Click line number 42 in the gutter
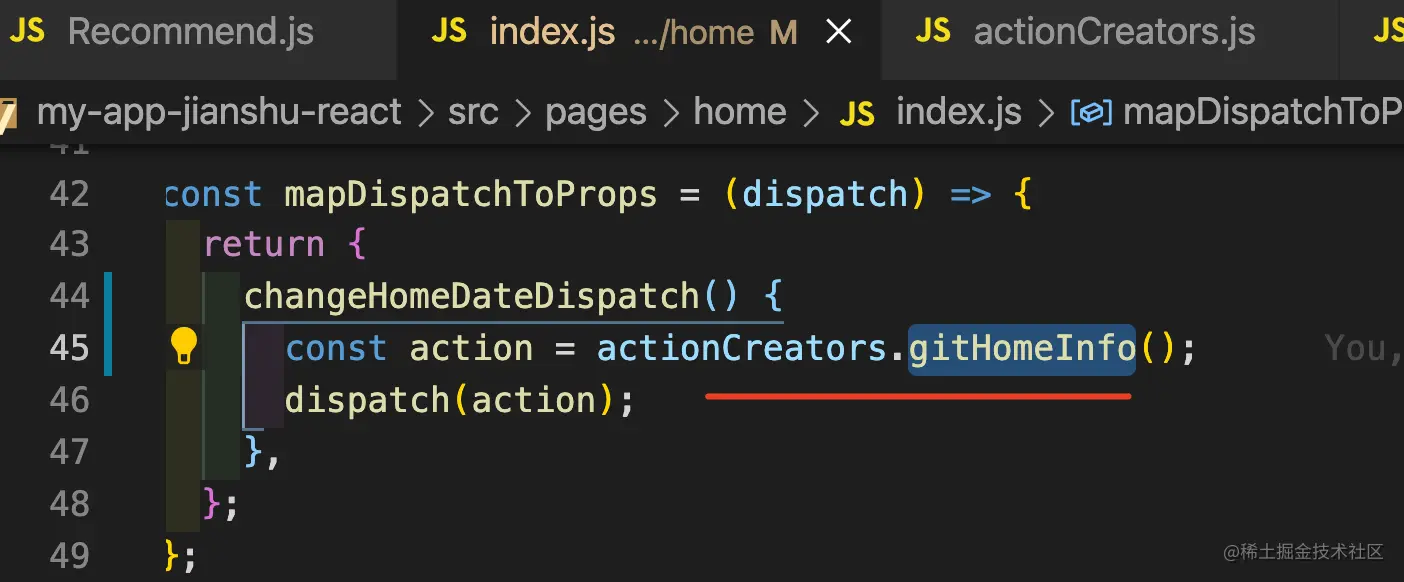1404x582 pixels. tap(69, 193)
